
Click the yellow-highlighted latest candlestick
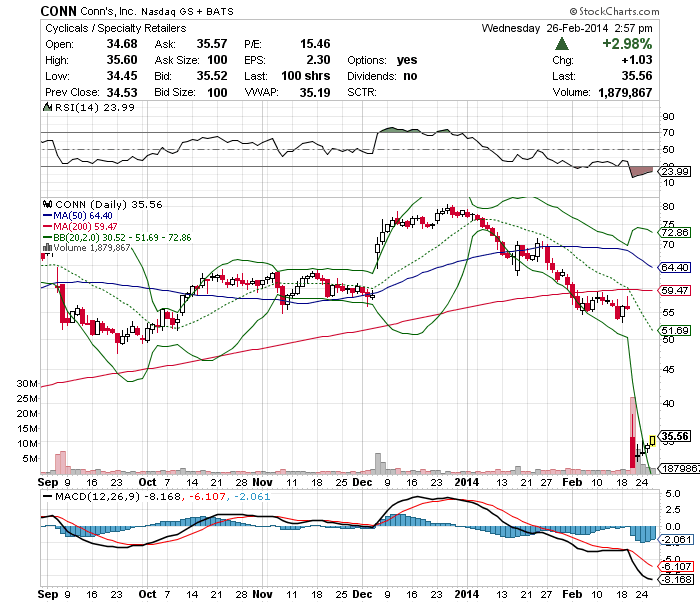click(x=653, y=441)
